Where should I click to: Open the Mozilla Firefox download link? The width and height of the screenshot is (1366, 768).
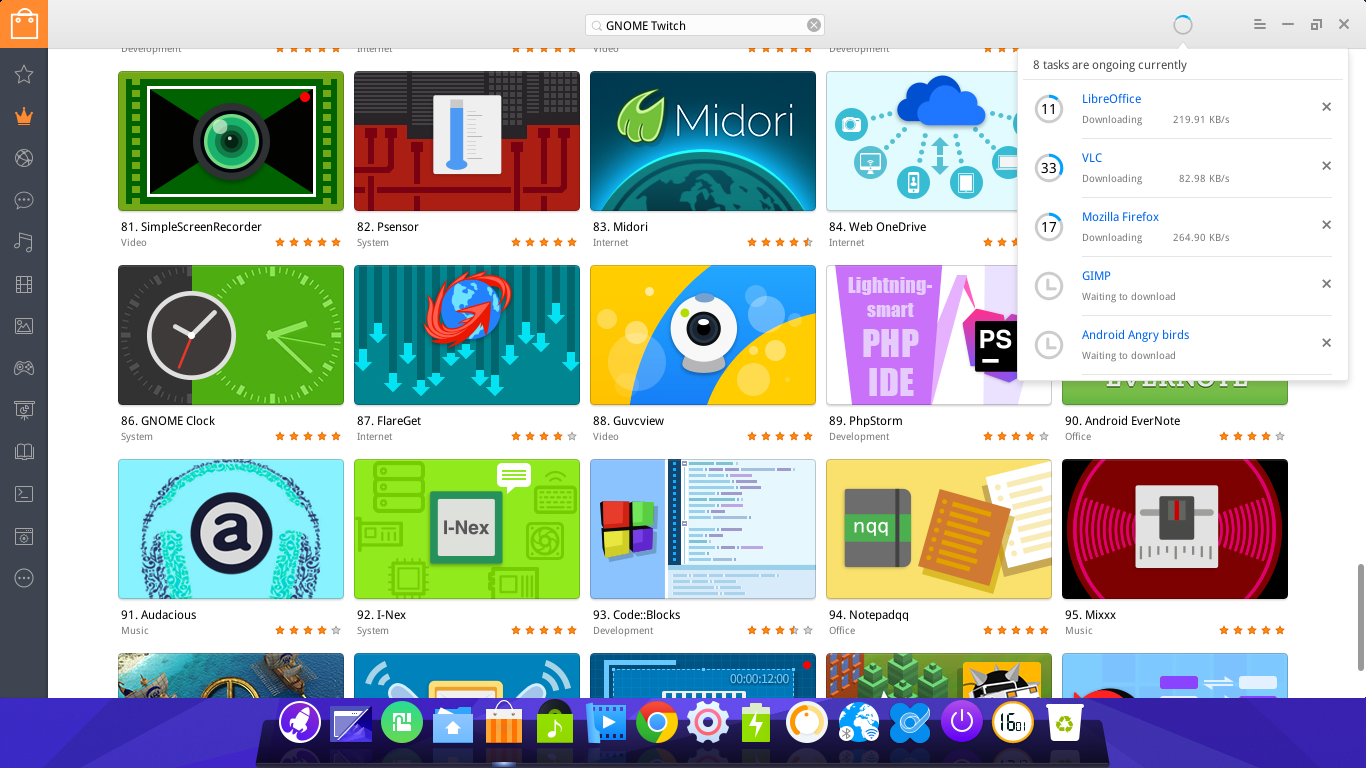click(1120, 217)
